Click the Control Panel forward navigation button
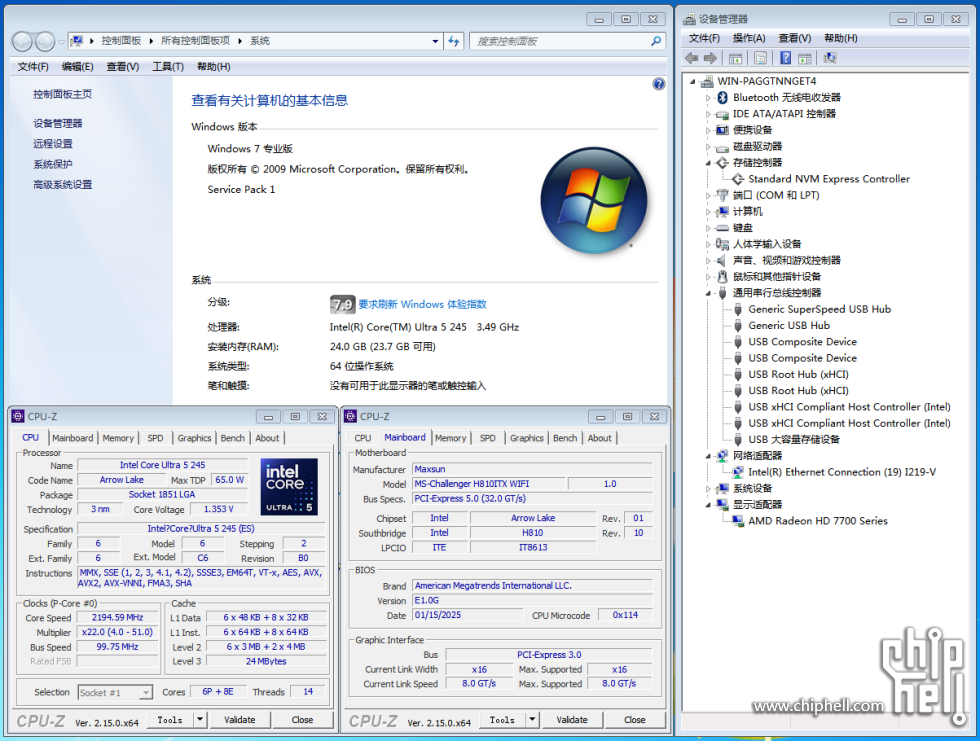Image resolution: width=980 pixels, height=741 pixels. click(44, 42)
